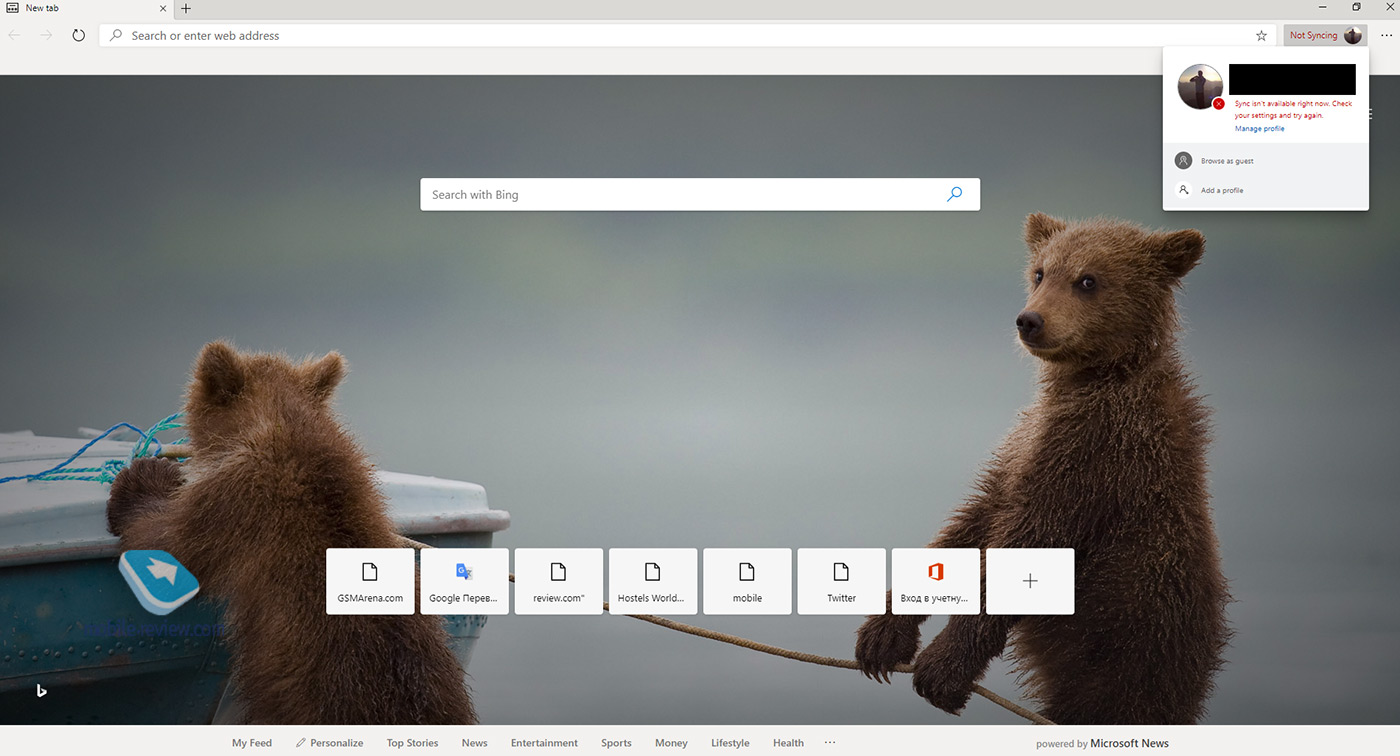Image resolution: width=1400 pixels, height=756 pixels.
Task: Open the new tab plus icon
Action: coord(186,8)
